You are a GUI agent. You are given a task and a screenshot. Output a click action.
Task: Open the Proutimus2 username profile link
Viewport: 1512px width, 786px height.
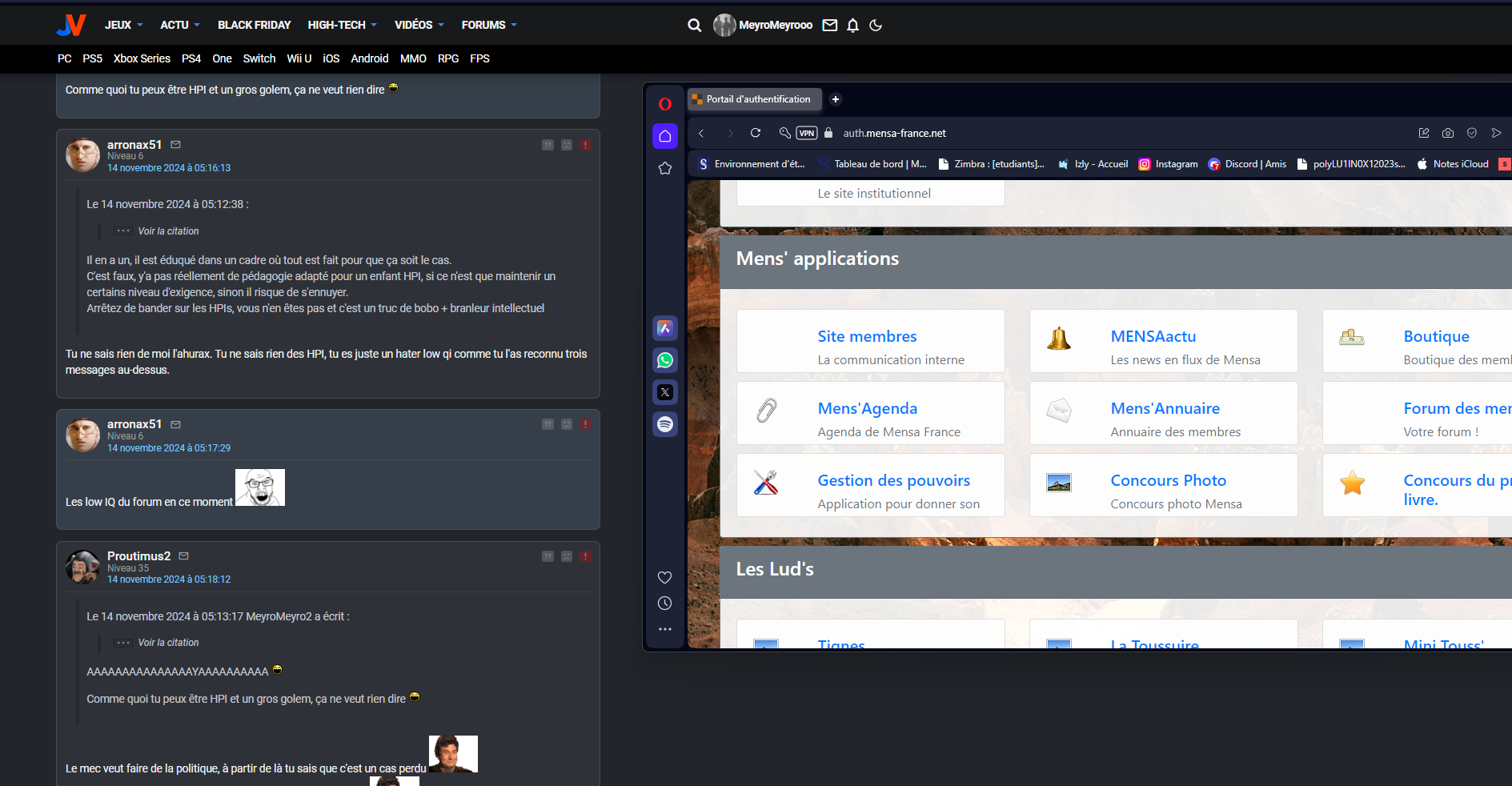point(139,555)
